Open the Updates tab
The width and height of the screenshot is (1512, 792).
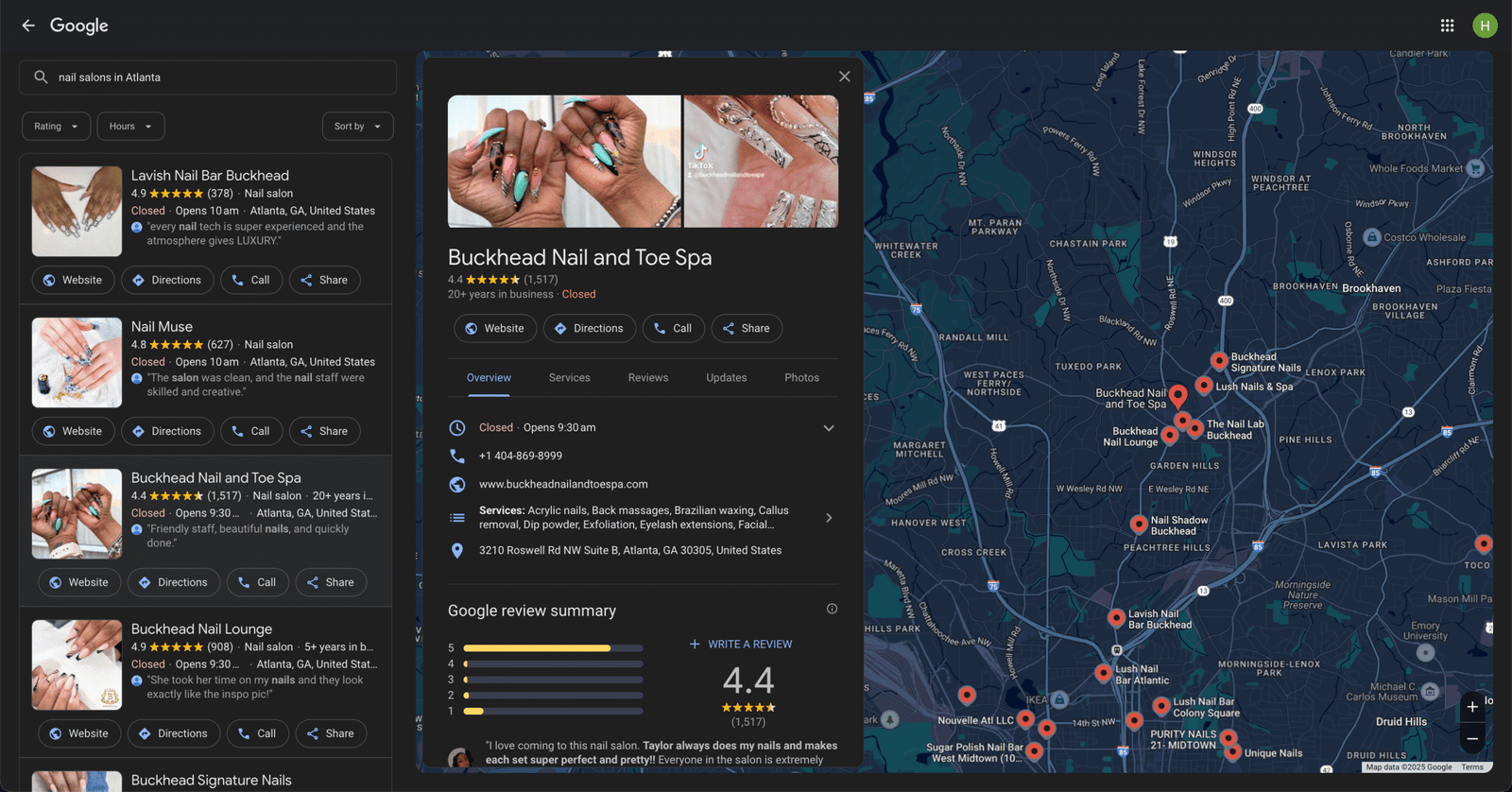727,378
